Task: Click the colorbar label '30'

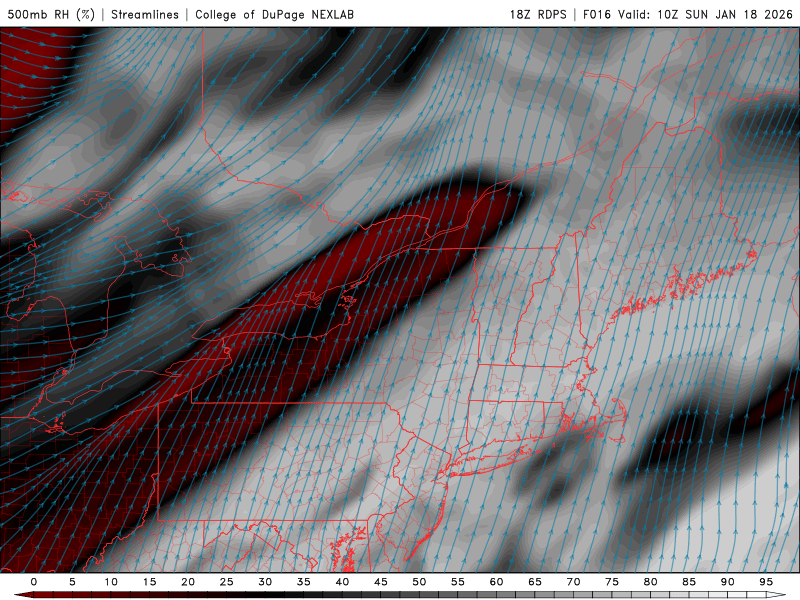Action: (265, 582)
